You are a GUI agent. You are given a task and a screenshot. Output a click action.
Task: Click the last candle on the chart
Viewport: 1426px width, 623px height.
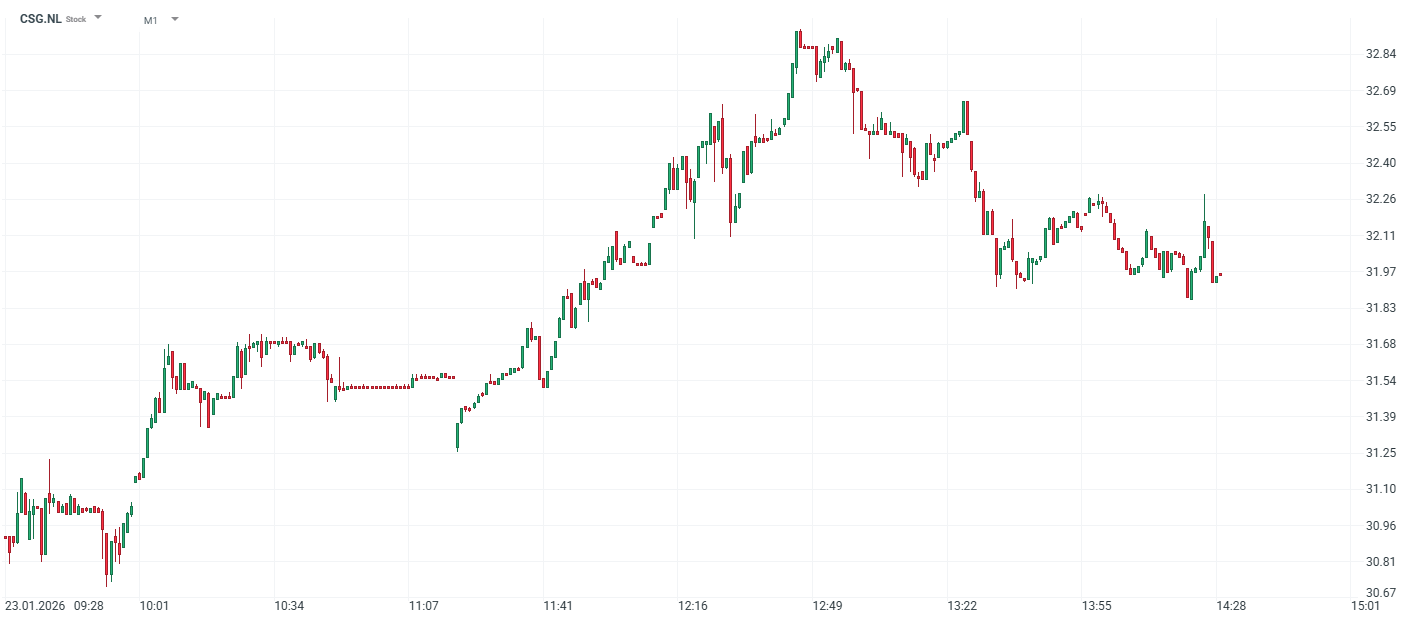(x=1220, y=274)
